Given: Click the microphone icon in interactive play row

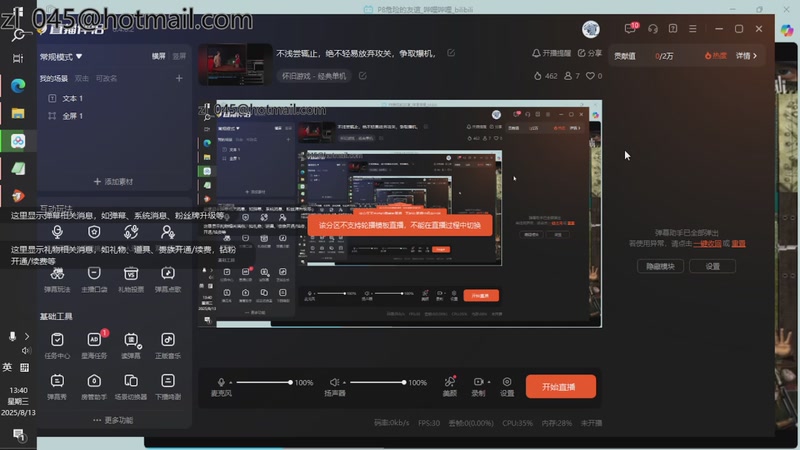Looking at the screenshot, I should [57, 232].
